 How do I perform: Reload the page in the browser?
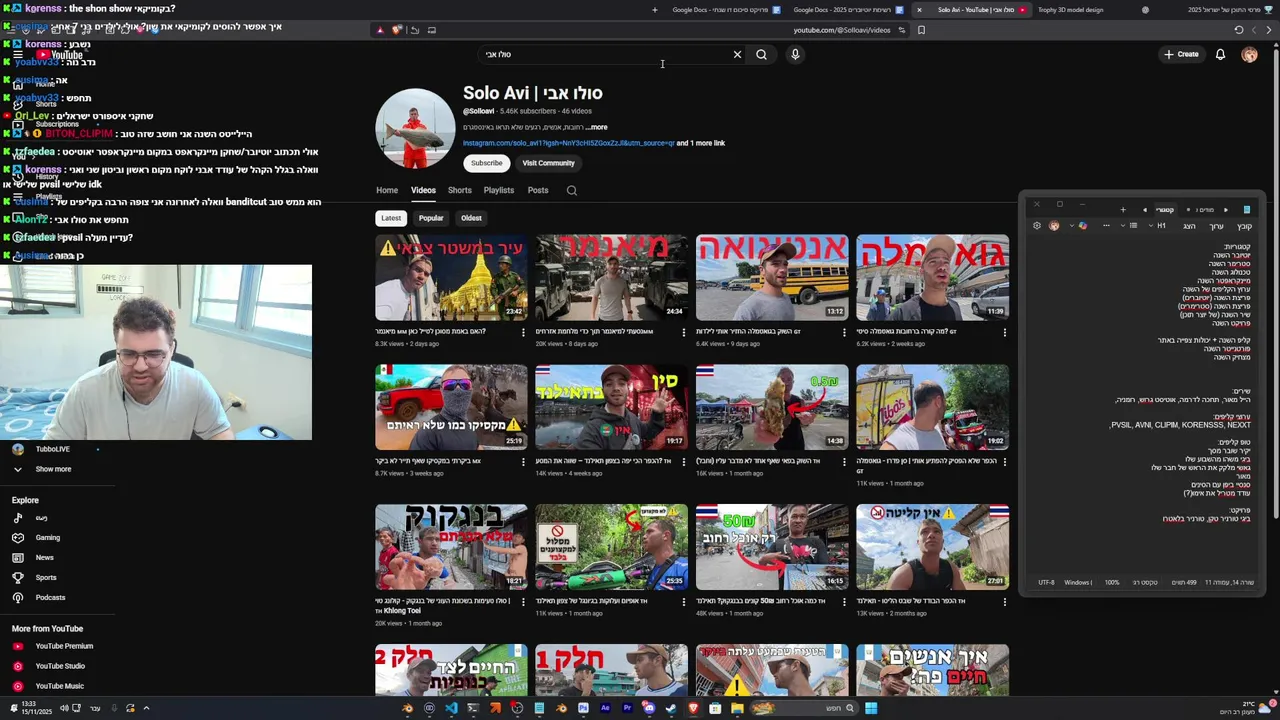tap(1239, 30)
